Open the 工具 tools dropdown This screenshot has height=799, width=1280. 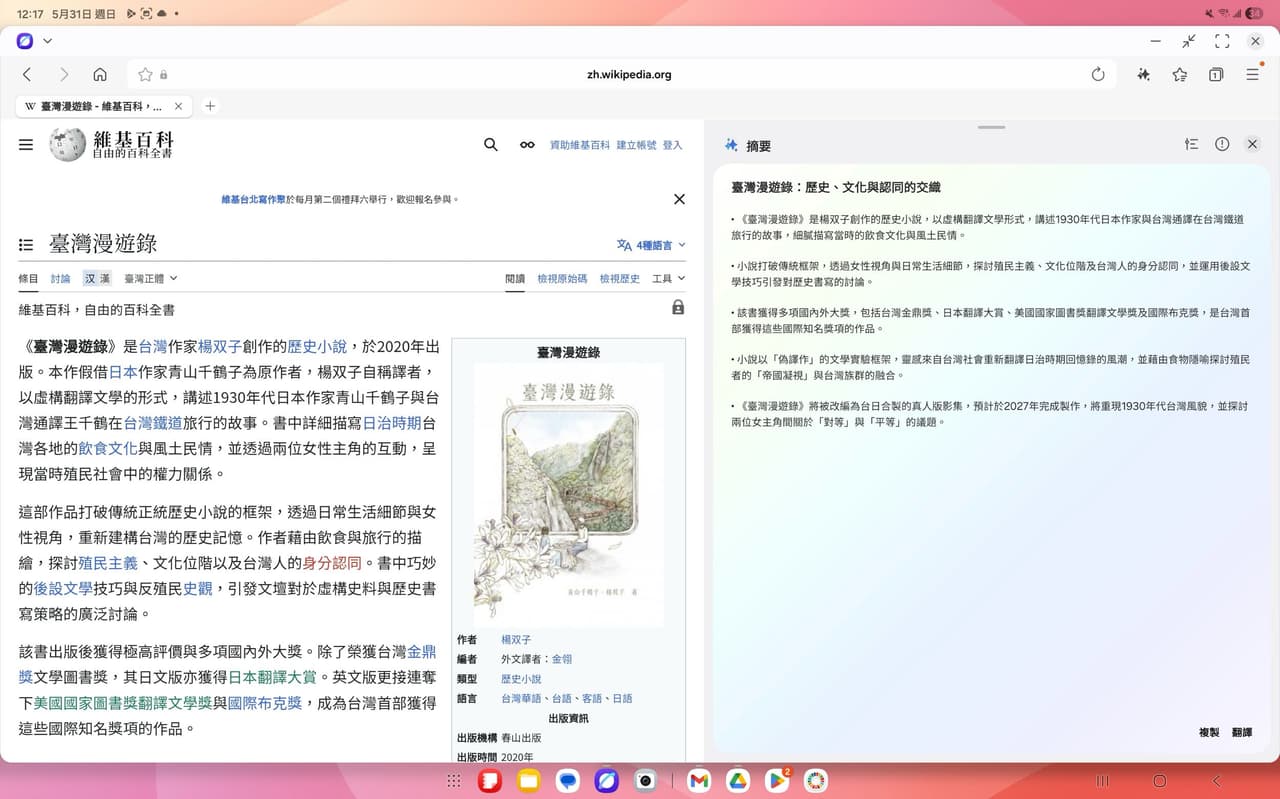[x=668, y=278]
